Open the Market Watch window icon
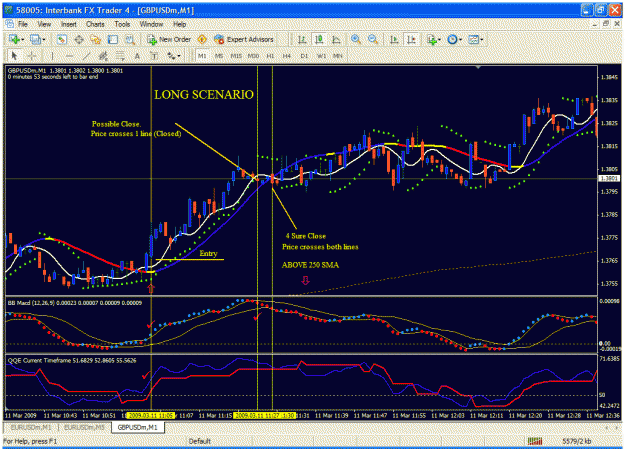This screenshot has width=625, height=449. coord(61,39)
